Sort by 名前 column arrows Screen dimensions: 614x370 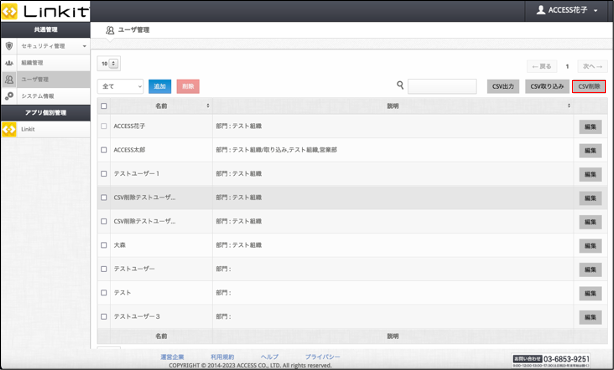(x=208, y=106)
